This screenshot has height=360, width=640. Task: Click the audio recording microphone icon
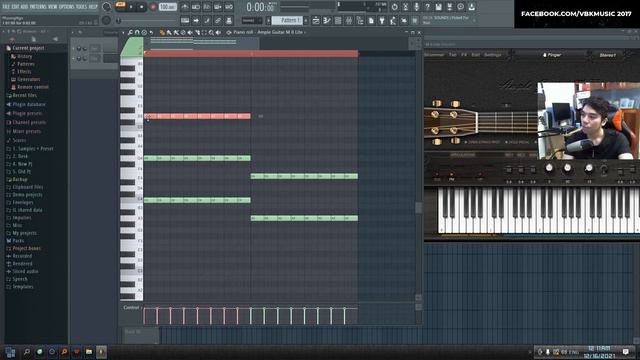point(416,7)
